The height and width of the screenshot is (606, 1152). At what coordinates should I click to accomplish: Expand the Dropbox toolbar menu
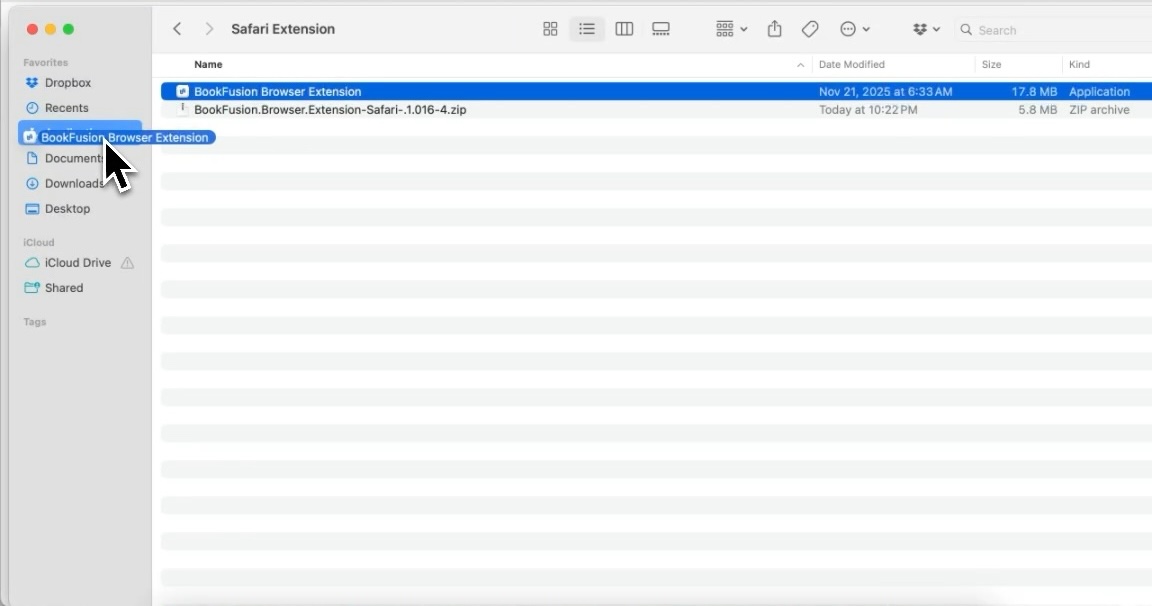[x=926, y=29]
